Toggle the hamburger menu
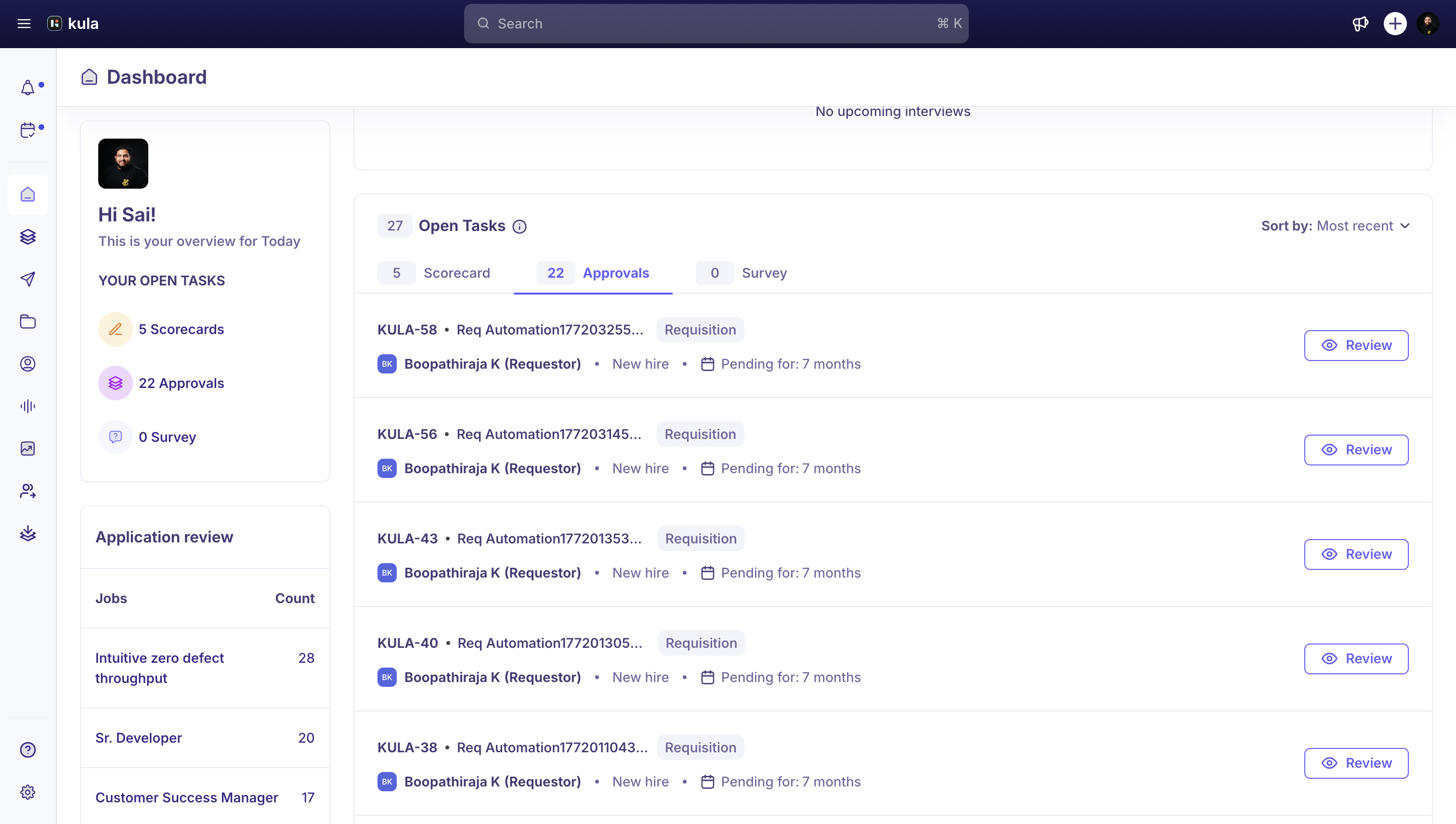The width and height of the screenshot is (1456, 824). tap(24, 24)
